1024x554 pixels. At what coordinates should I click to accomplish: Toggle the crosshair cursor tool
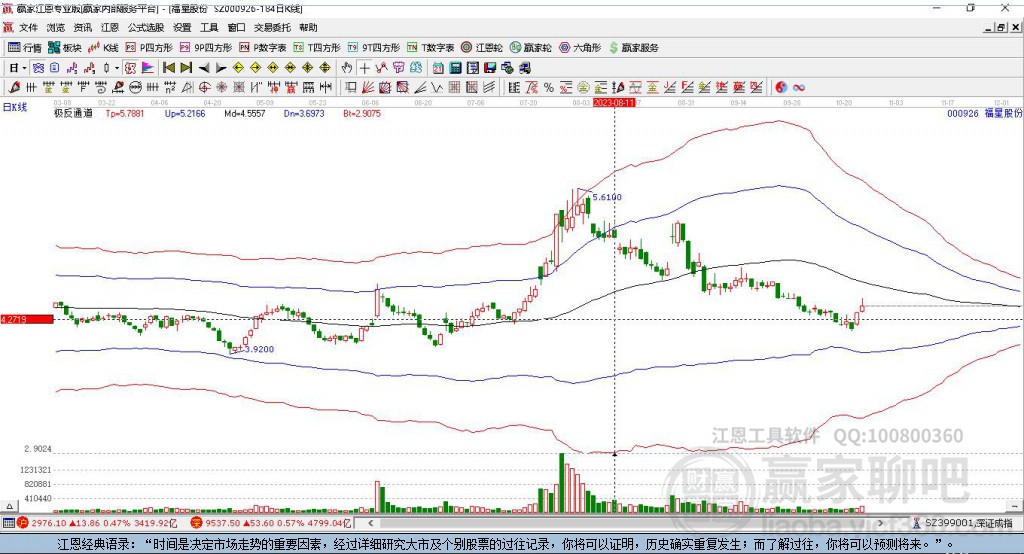(x=364, y=68)
